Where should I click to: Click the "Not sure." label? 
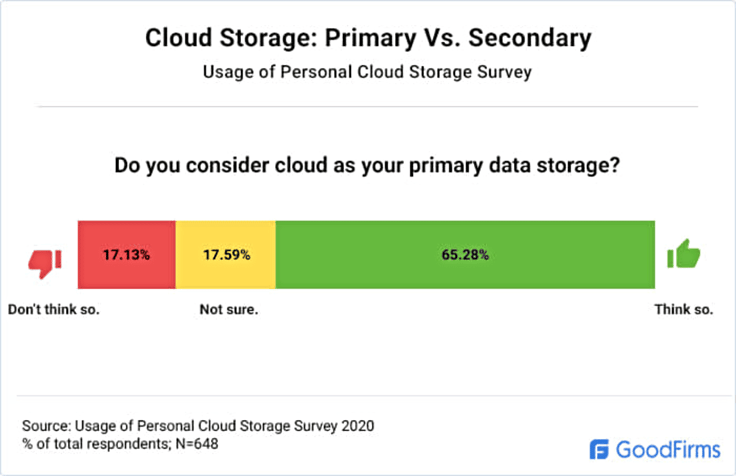click(229, 309)
